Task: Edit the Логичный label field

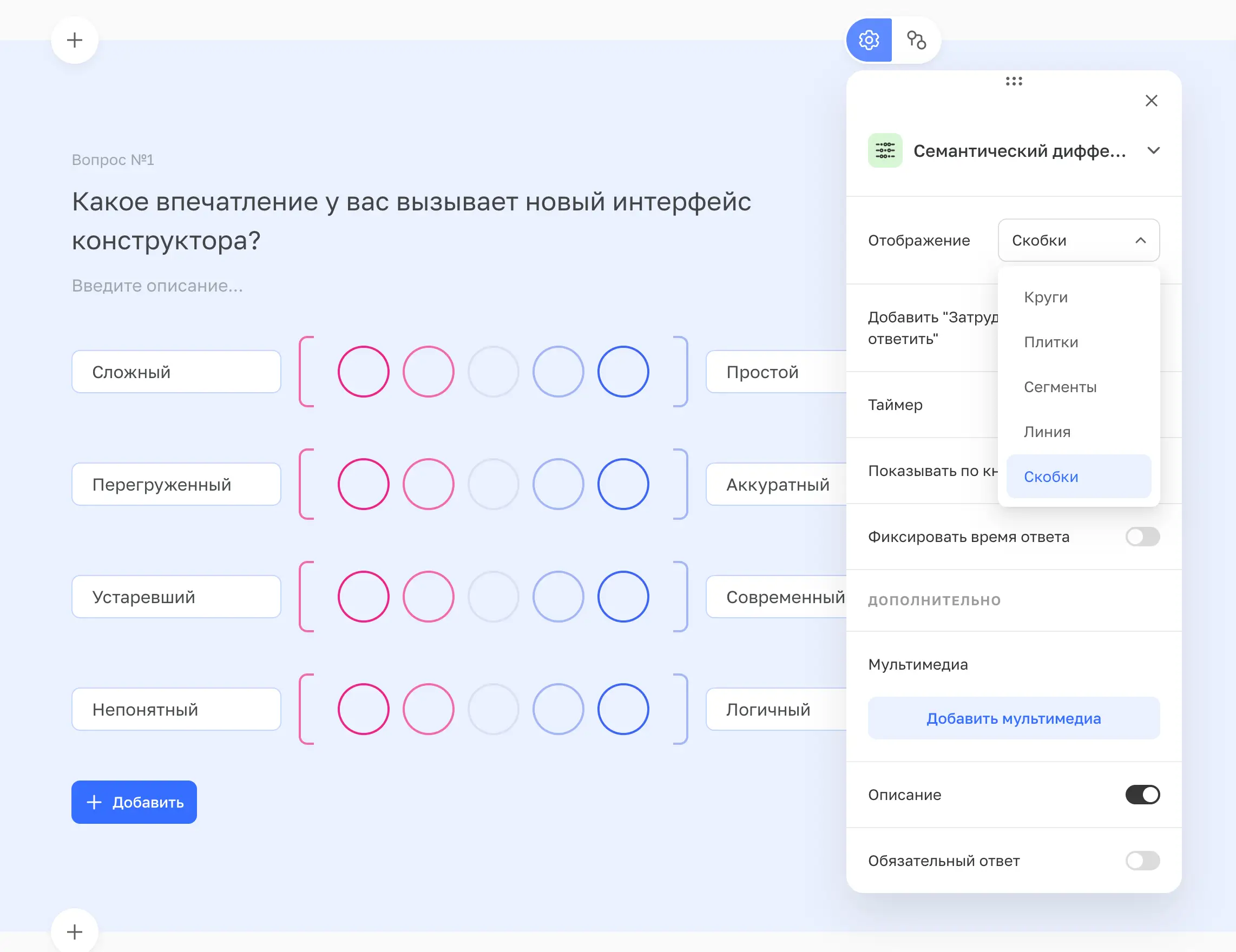Action: (x=777, y=709)
